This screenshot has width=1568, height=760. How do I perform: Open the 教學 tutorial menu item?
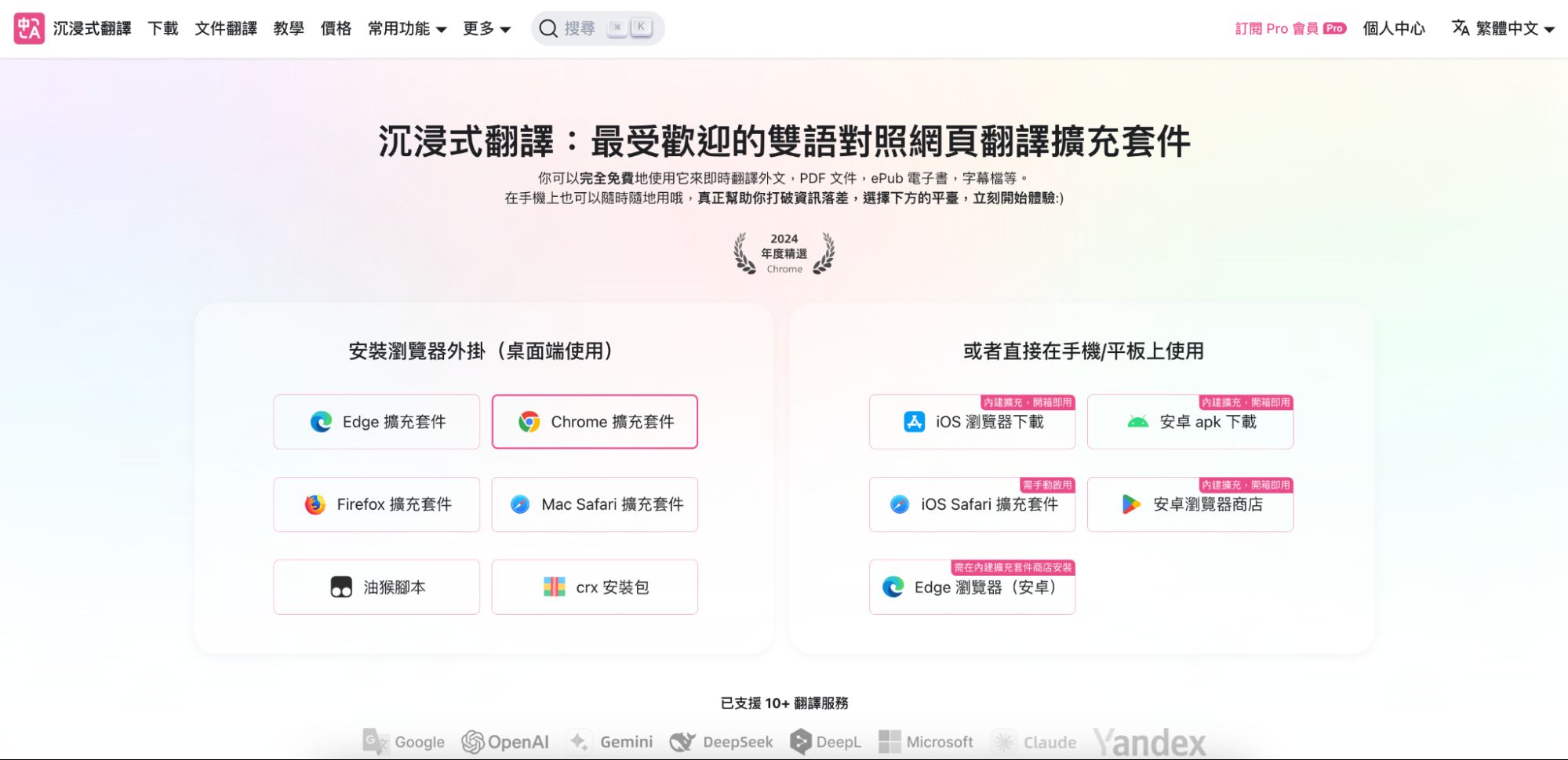coord(289,29)
